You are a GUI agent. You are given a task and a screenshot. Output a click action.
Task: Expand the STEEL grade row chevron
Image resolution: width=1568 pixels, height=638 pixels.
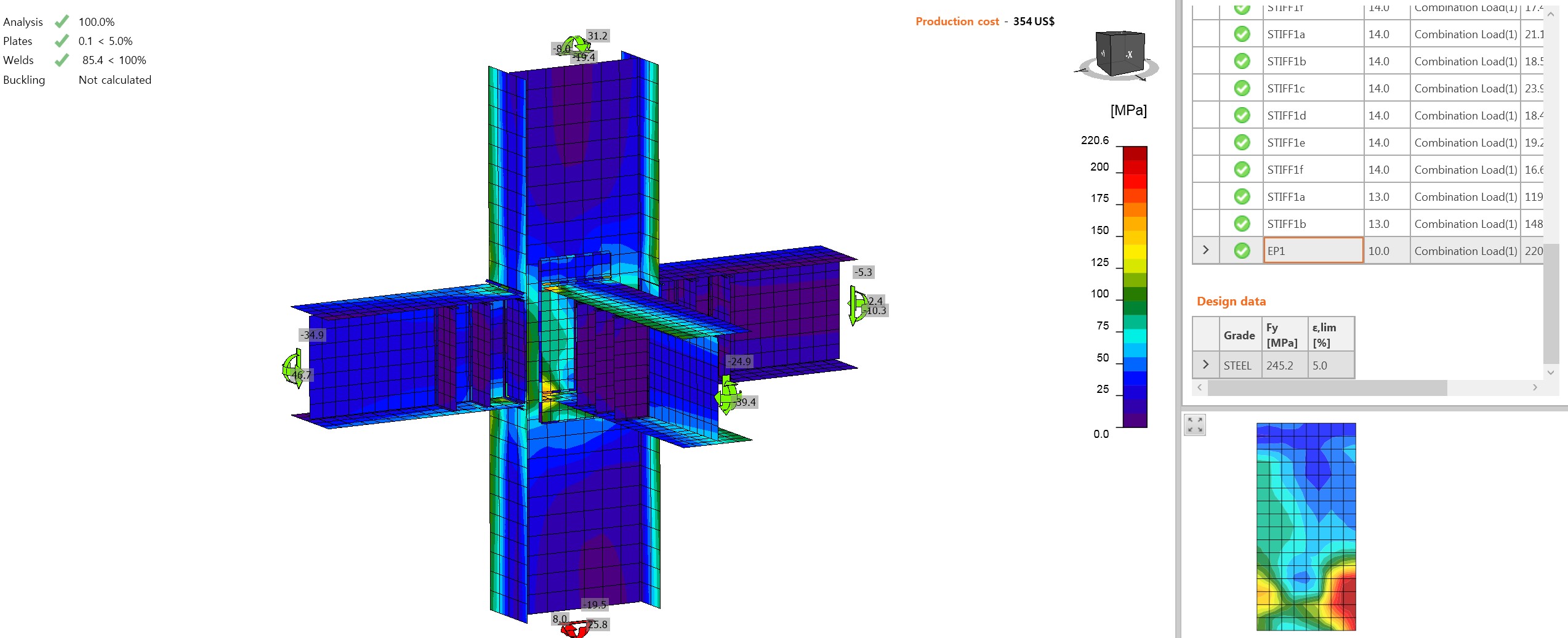(1205, 365)
